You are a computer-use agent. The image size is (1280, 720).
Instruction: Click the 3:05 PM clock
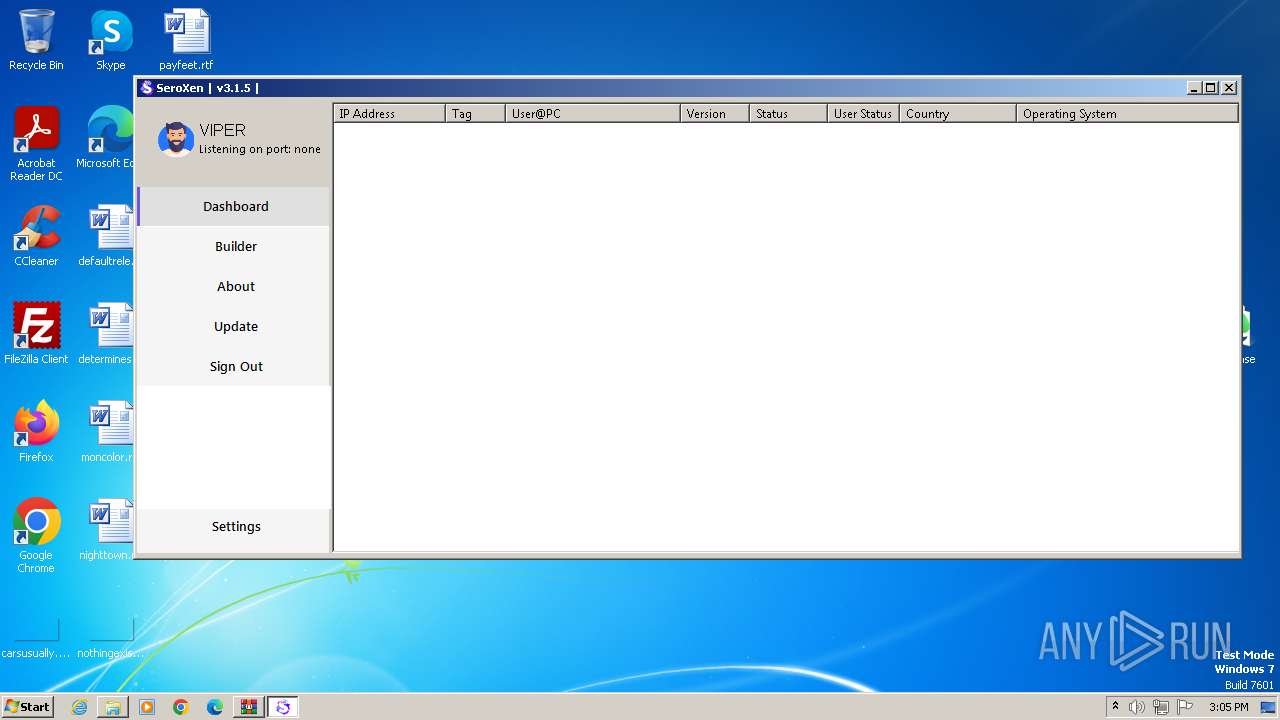(1228, 707)
